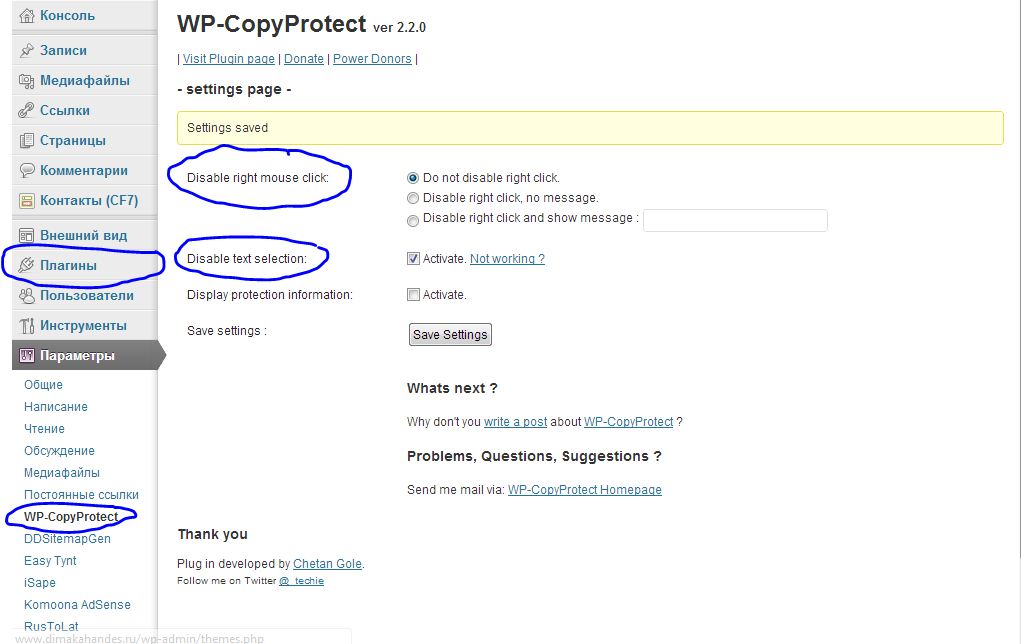
Task: Open Easy Tynt submenu entry
Action: (x=50, y=561)
